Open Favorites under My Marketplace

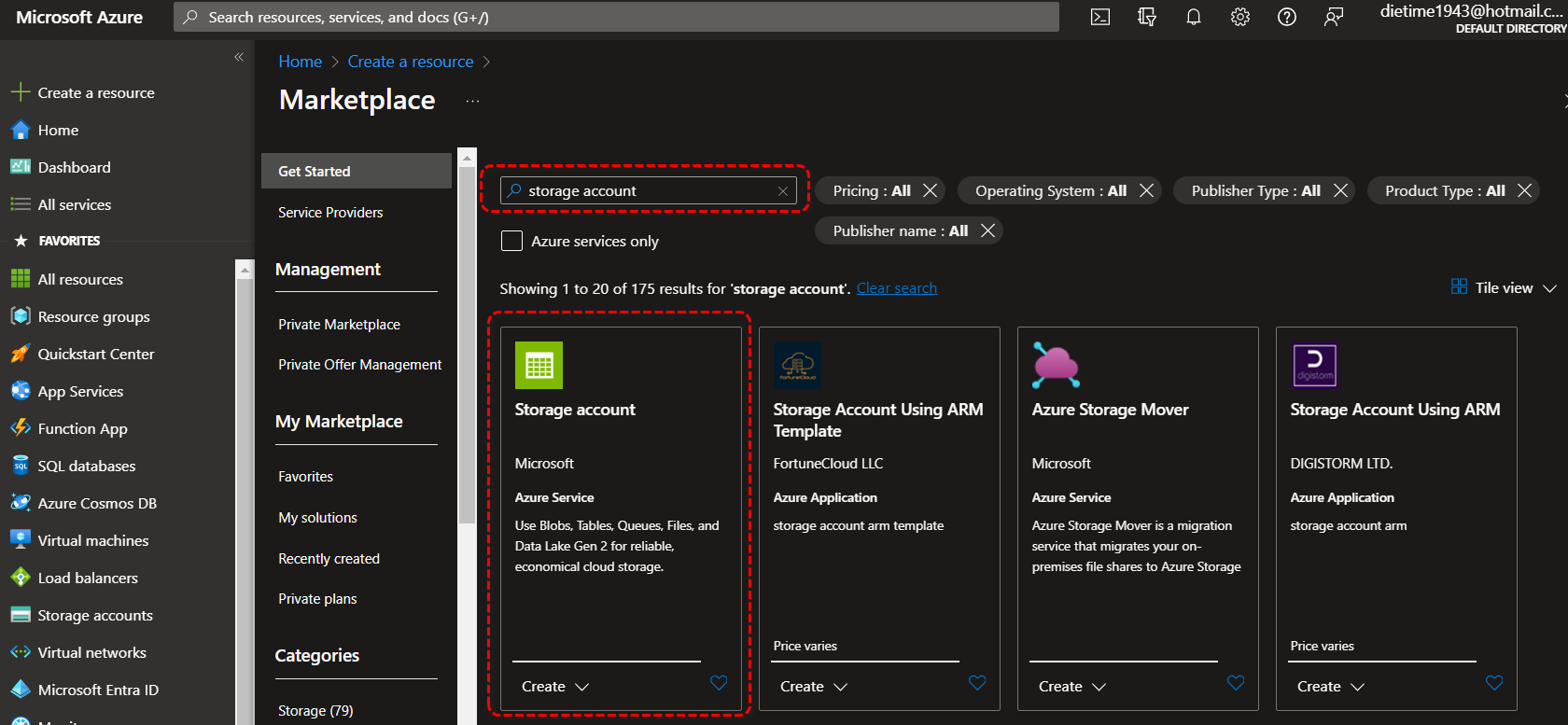coord(305,477)
